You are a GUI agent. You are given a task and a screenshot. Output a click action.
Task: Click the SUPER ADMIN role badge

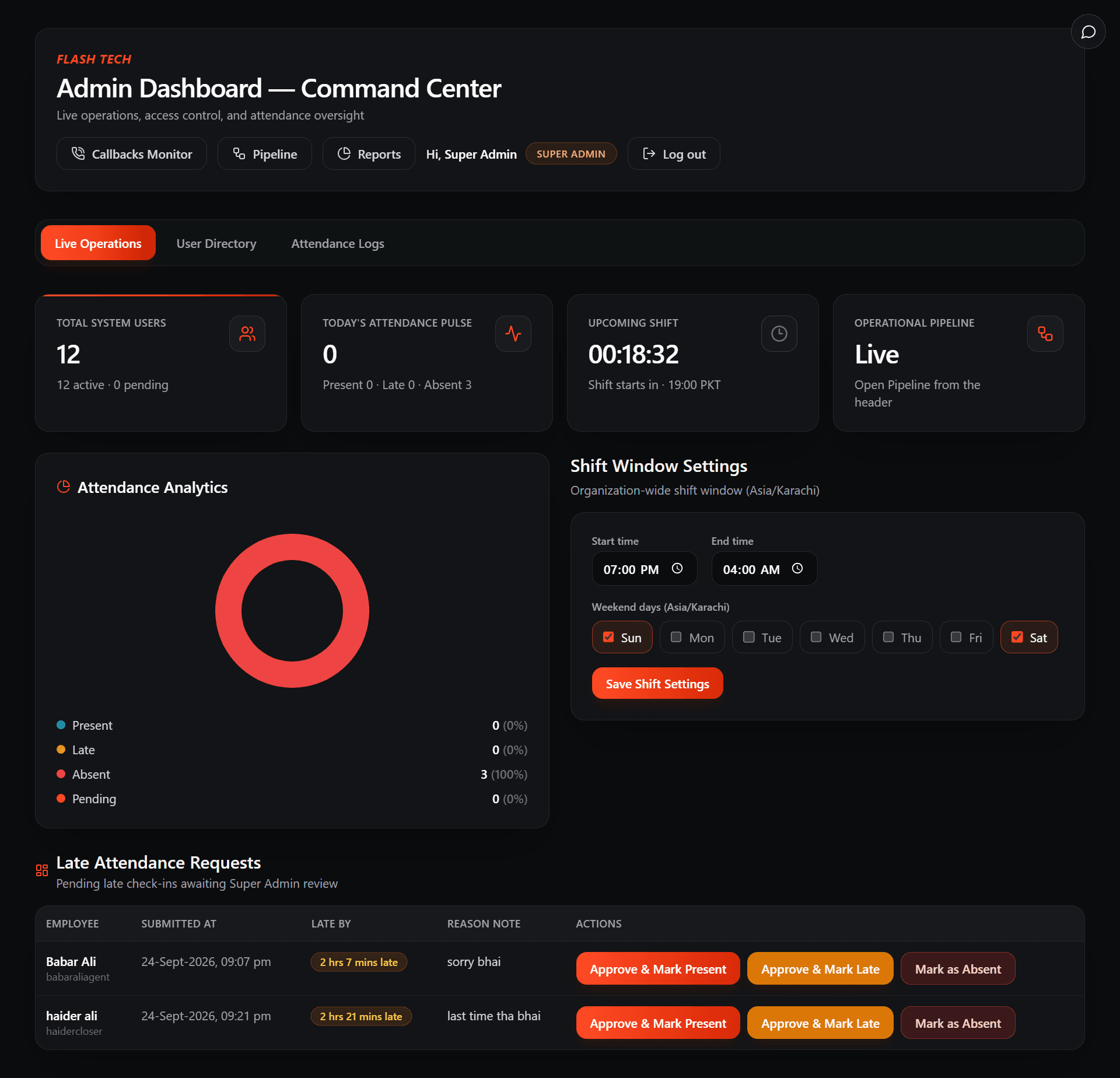(571, 154)
